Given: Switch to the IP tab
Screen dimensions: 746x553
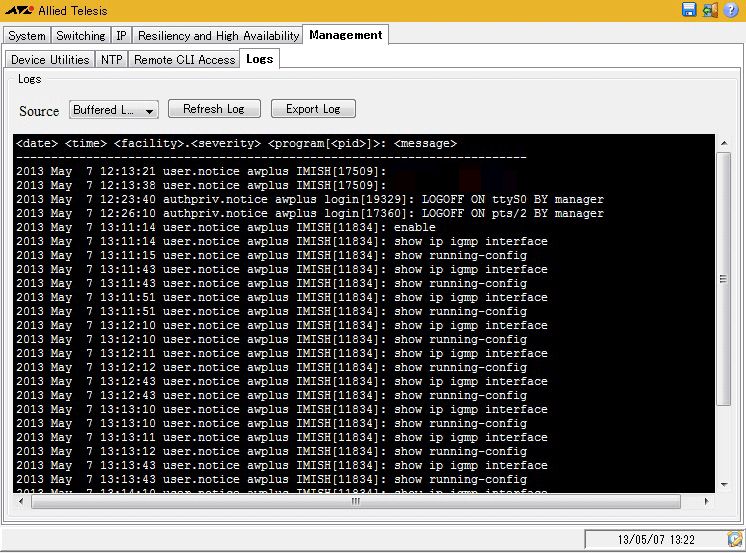Looking at the screenshot, I should pyautogui.click(x=121, y=36).
